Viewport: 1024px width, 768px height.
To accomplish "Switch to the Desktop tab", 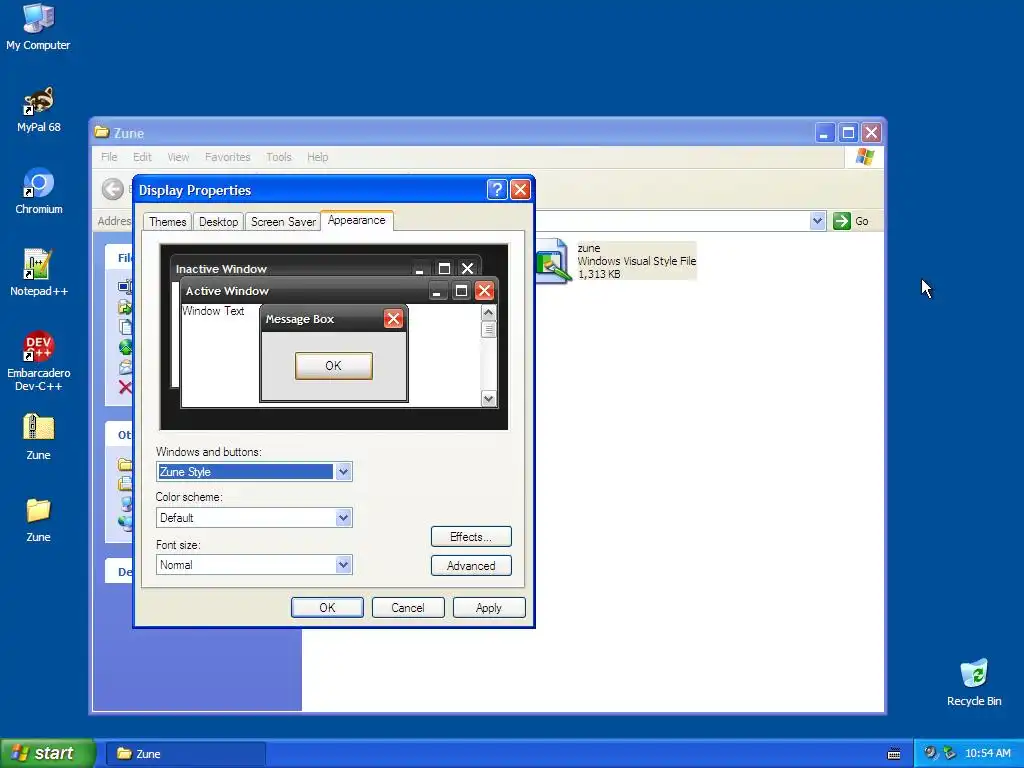I will [x=218, y=222].
